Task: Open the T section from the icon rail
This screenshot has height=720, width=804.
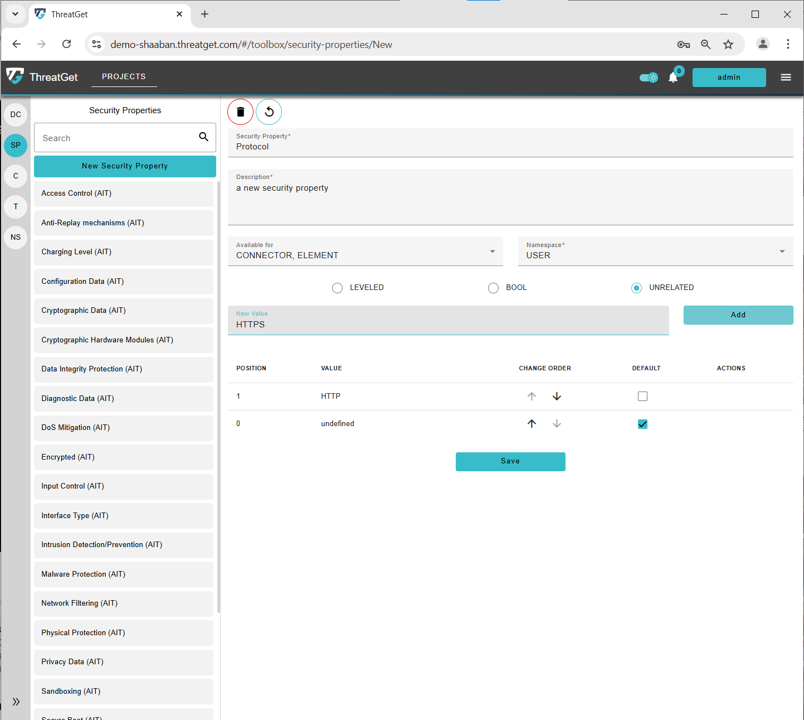Action: click(15, 206)
